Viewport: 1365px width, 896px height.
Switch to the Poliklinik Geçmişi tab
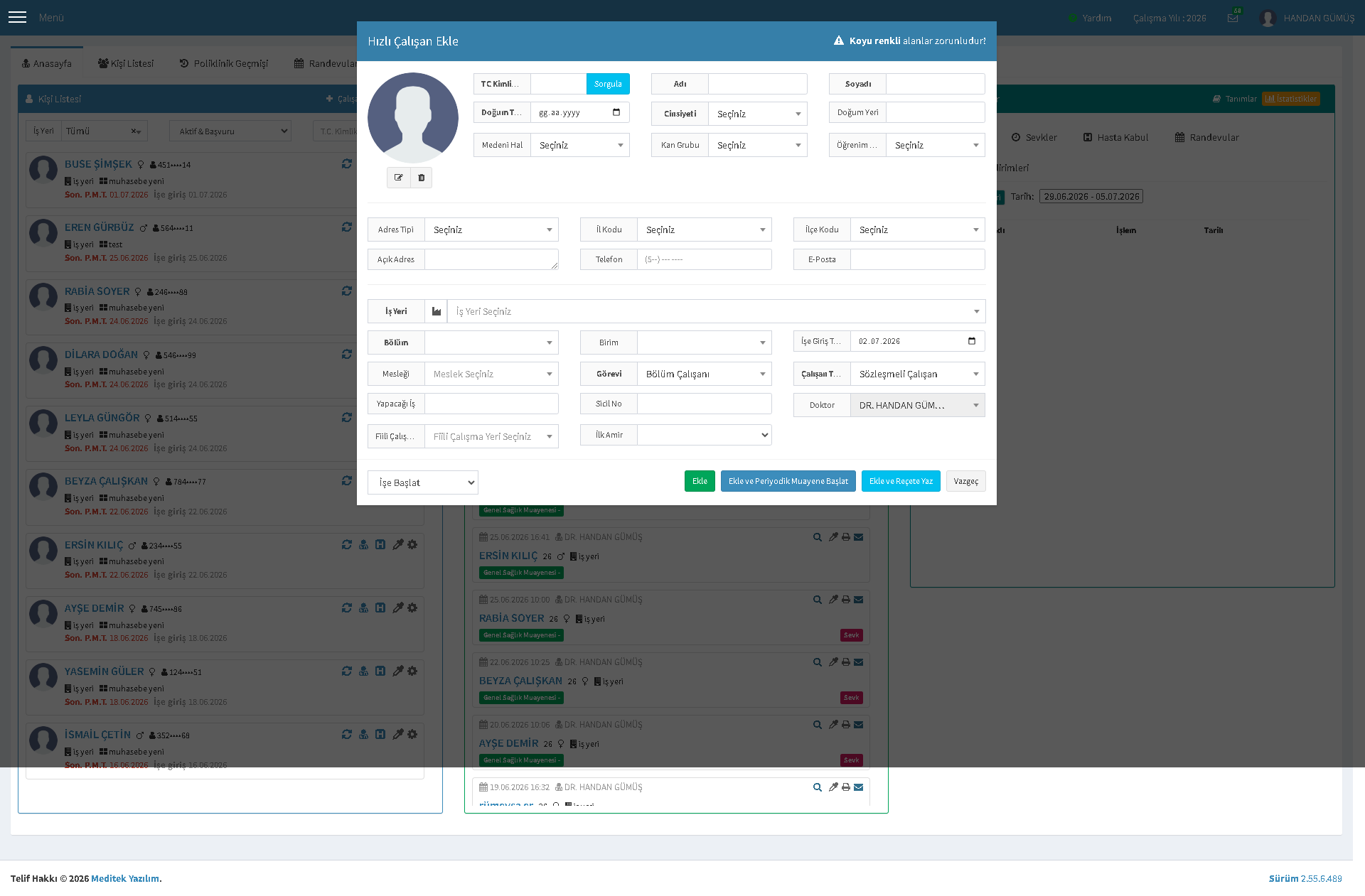tap(224, 63)
